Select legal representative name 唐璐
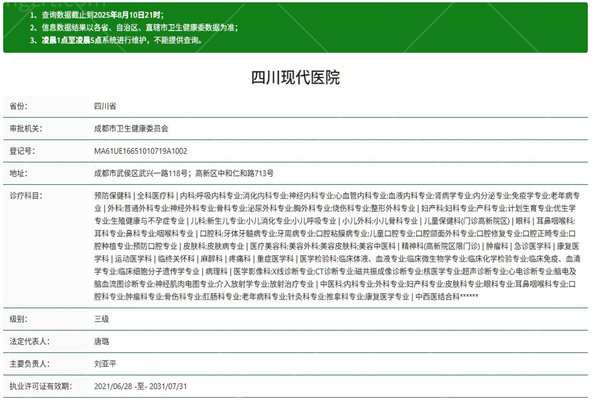Viewport: 600px width, 400px height. tap(102, 341)
